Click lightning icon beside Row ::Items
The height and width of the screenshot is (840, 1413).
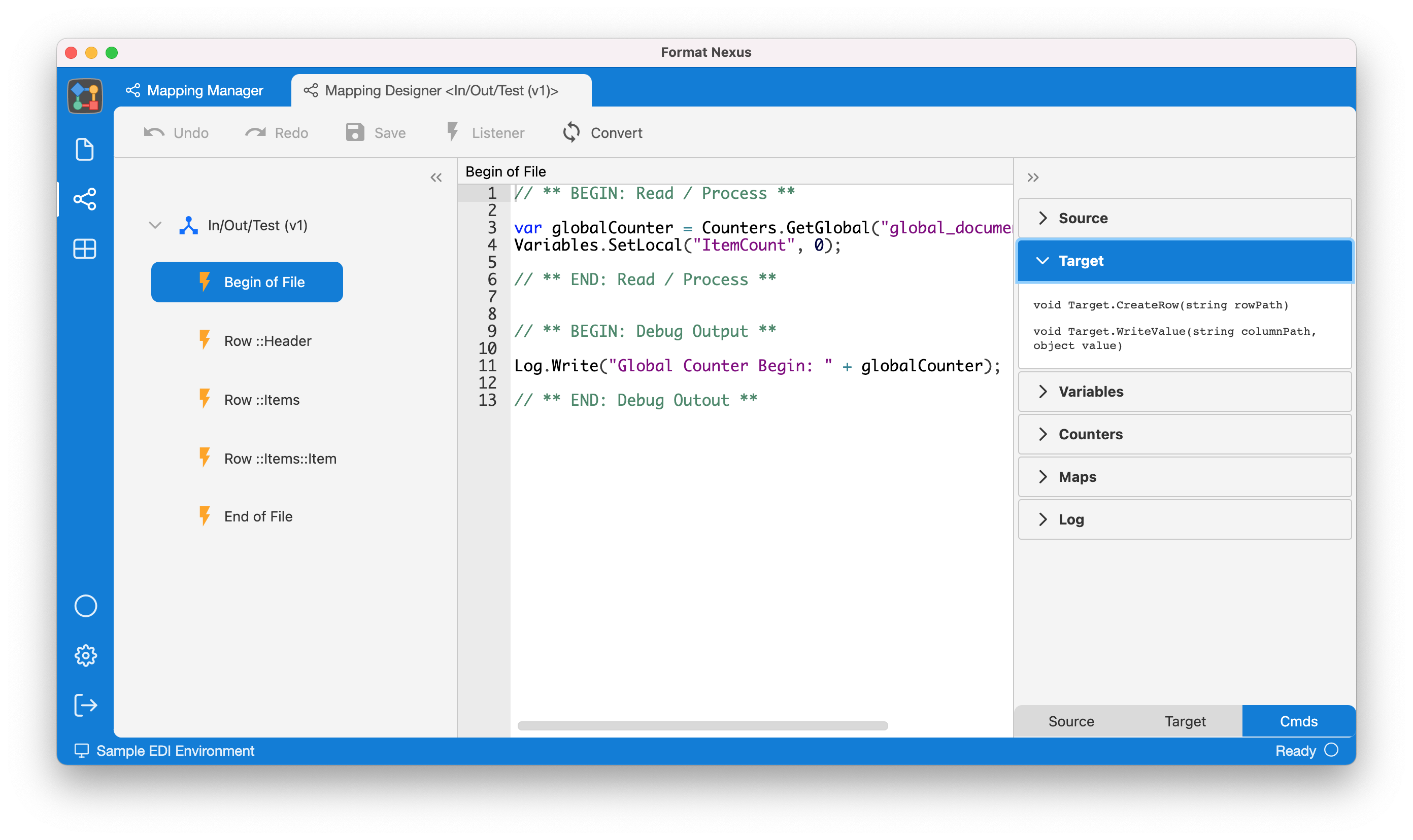tap(205, 399)
